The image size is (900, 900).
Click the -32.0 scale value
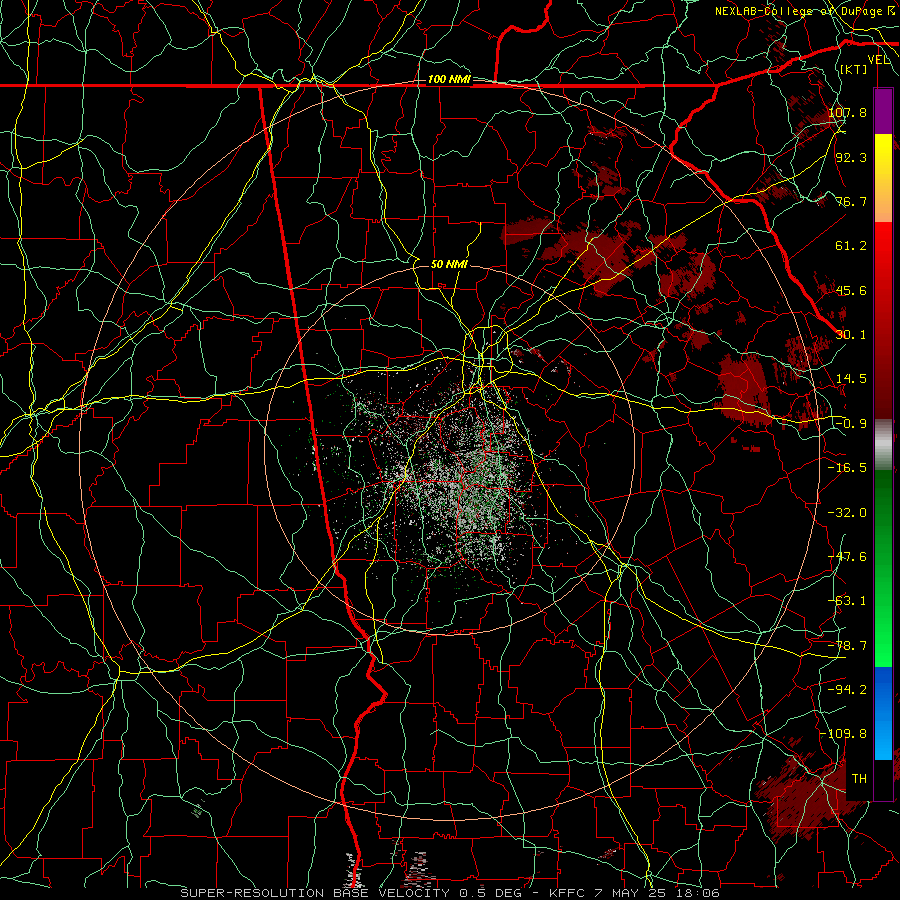[x=847, y=513]
